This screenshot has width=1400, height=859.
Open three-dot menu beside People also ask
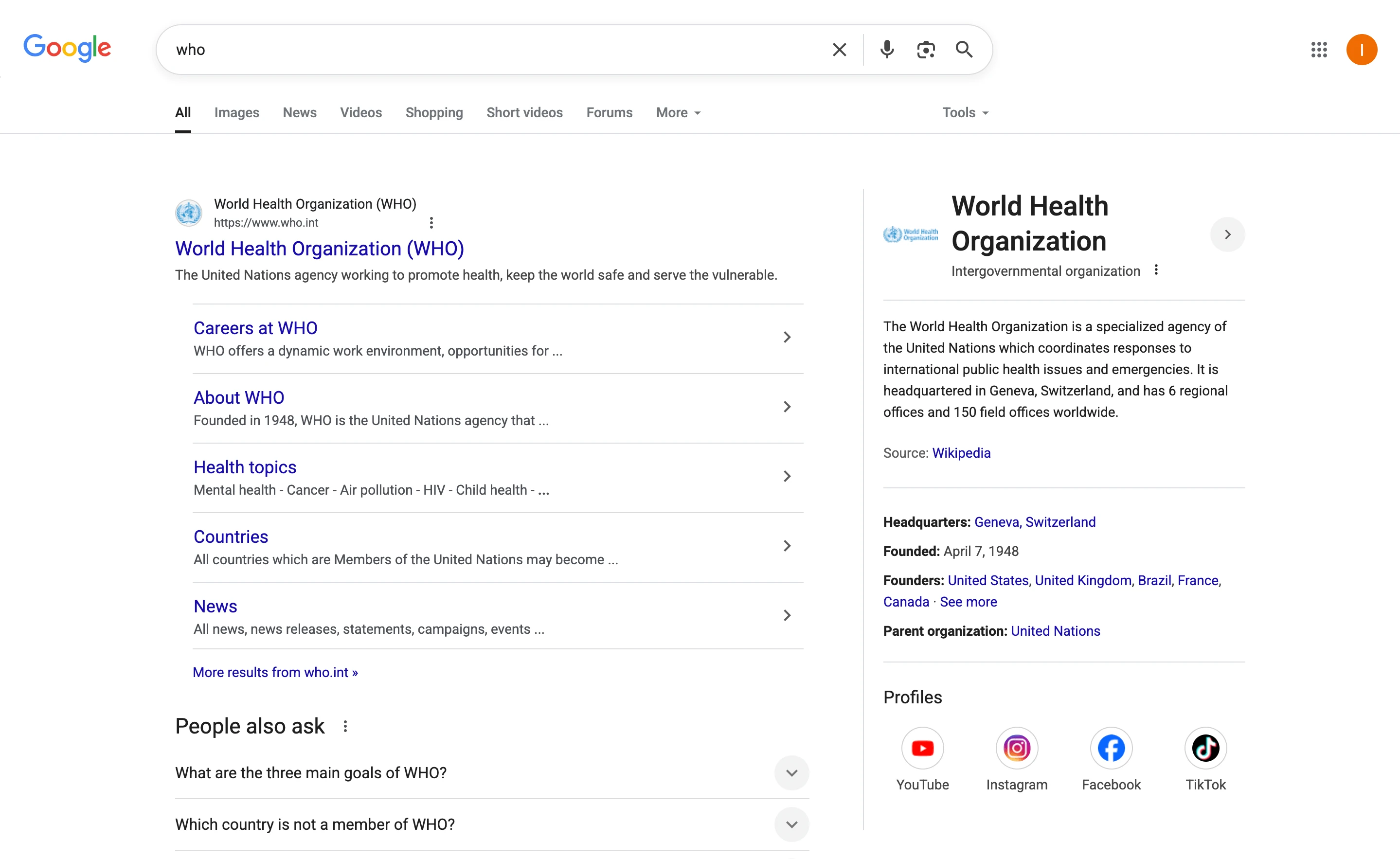point(345,726)
